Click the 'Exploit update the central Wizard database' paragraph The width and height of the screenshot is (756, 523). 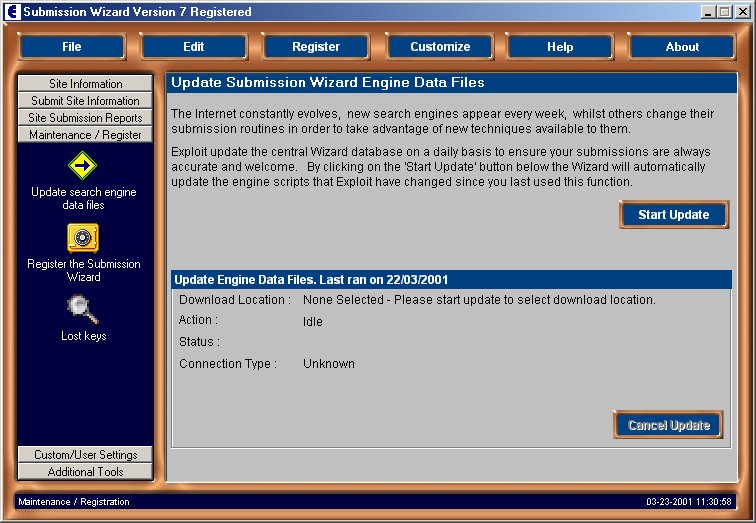coord(441,166)
